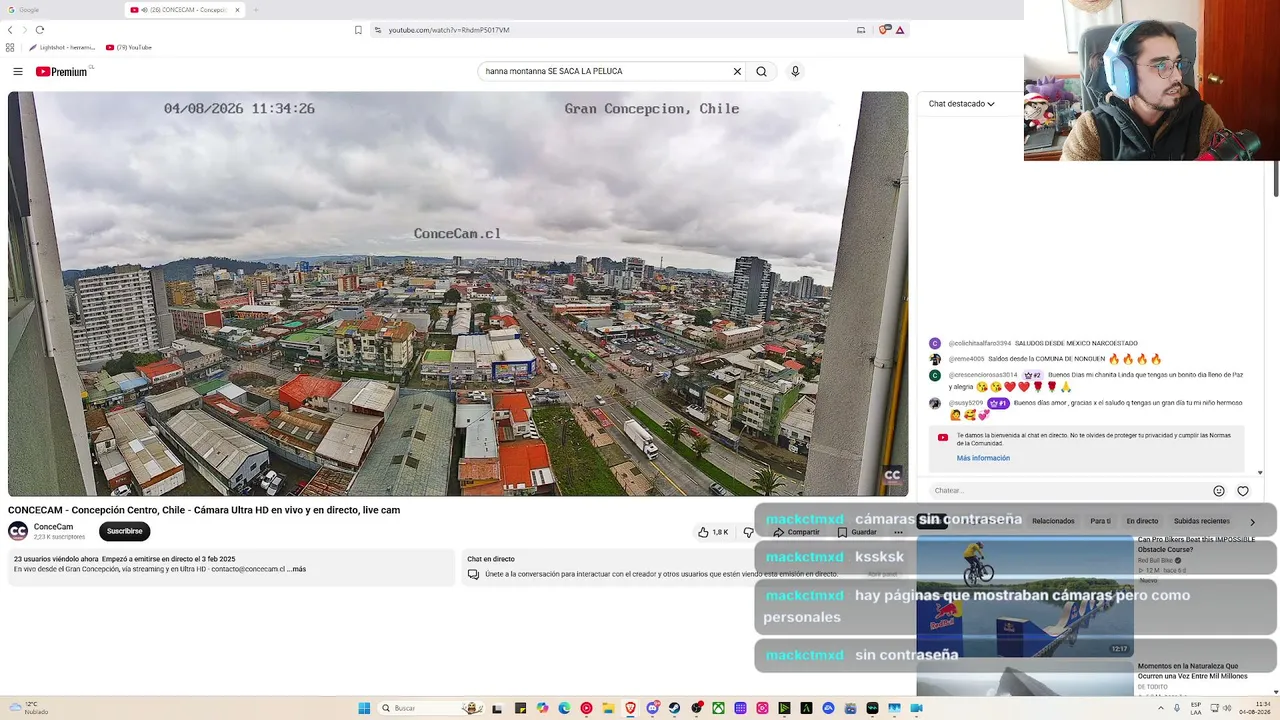This screenshot has height=720, width=1280.
Task: Switch the ESP LAA keyboard language
Action: pyautogui.click(x=1196, y=708)
